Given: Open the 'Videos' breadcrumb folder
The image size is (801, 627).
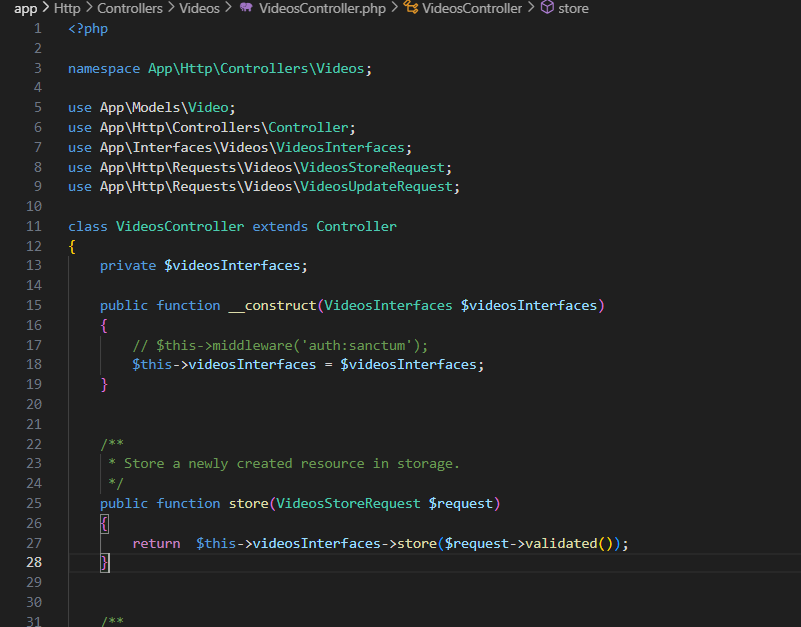Looking at the screenshot, I should (199, 8).
